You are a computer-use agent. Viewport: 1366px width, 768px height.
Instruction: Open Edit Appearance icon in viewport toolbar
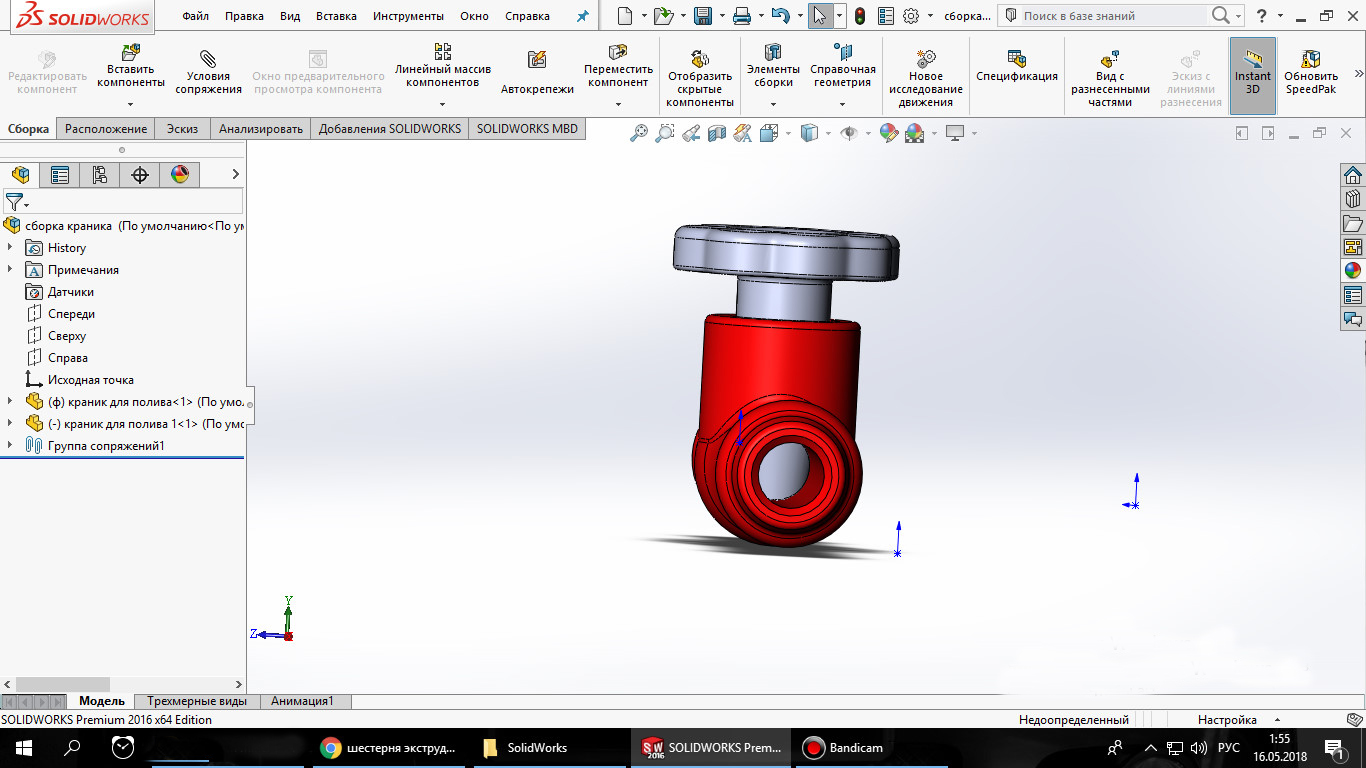pyautogui.click(x=888, y=132)
